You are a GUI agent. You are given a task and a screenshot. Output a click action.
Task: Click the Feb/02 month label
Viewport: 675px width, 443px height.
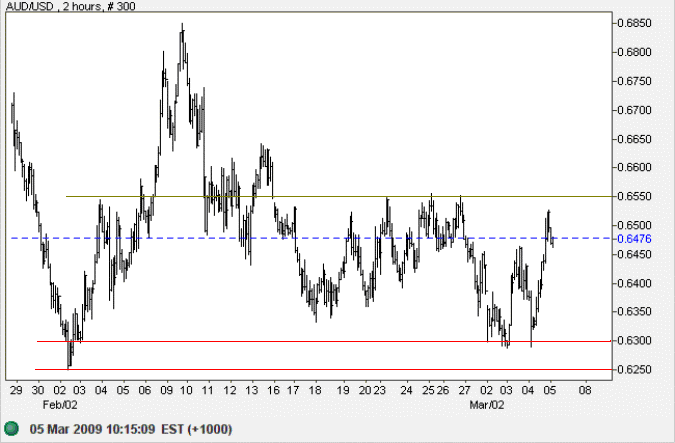pos(60,405)
